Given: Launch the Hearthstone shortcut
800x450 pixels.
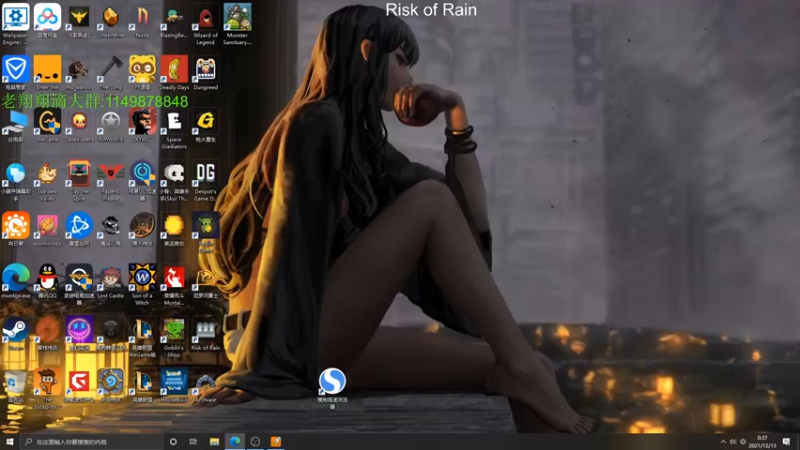Looking at the screenshot, I should [x=110, y=386].
